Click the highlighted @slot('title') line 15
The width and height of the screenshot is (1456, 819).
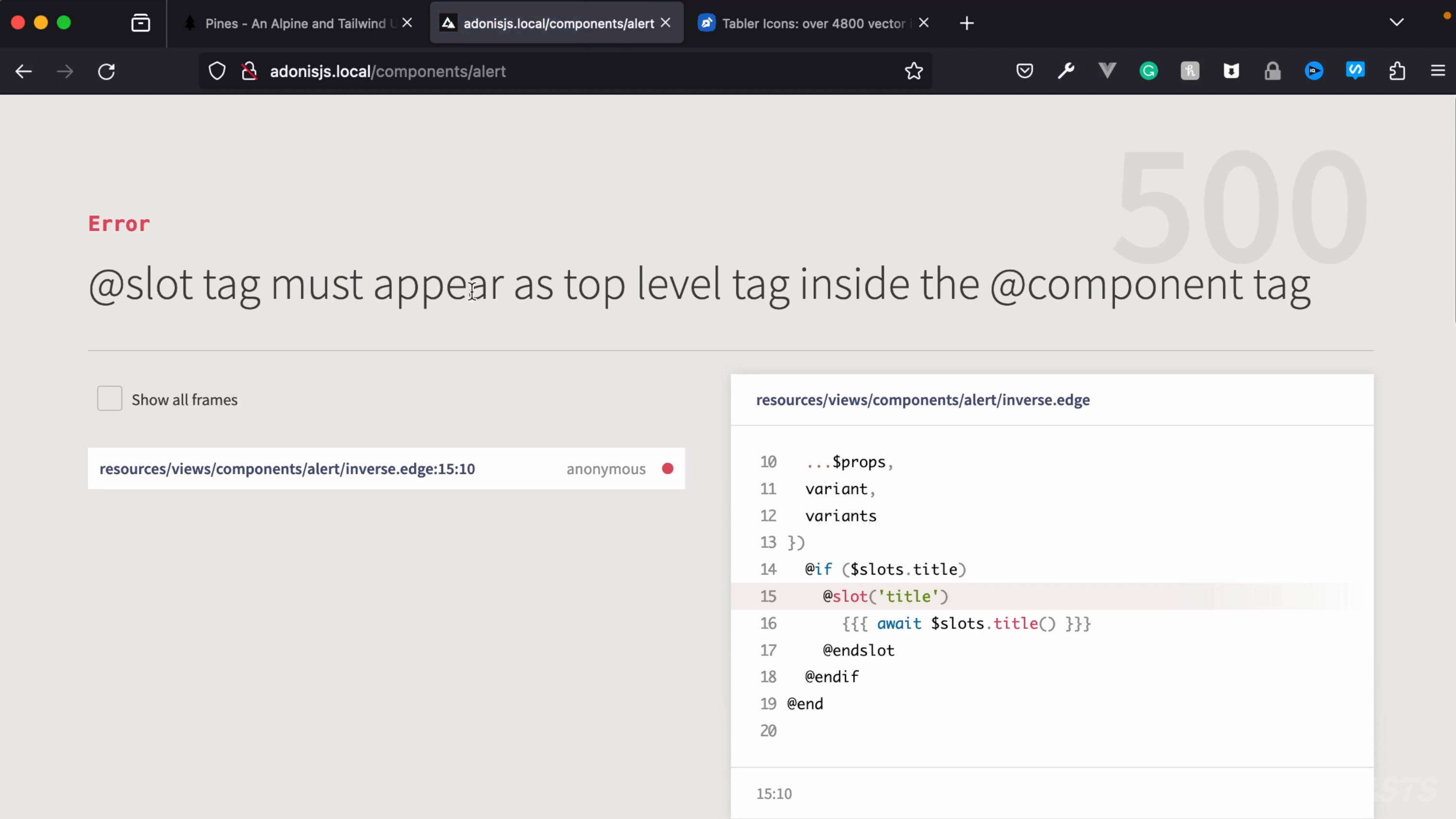tap(1051, 597)
